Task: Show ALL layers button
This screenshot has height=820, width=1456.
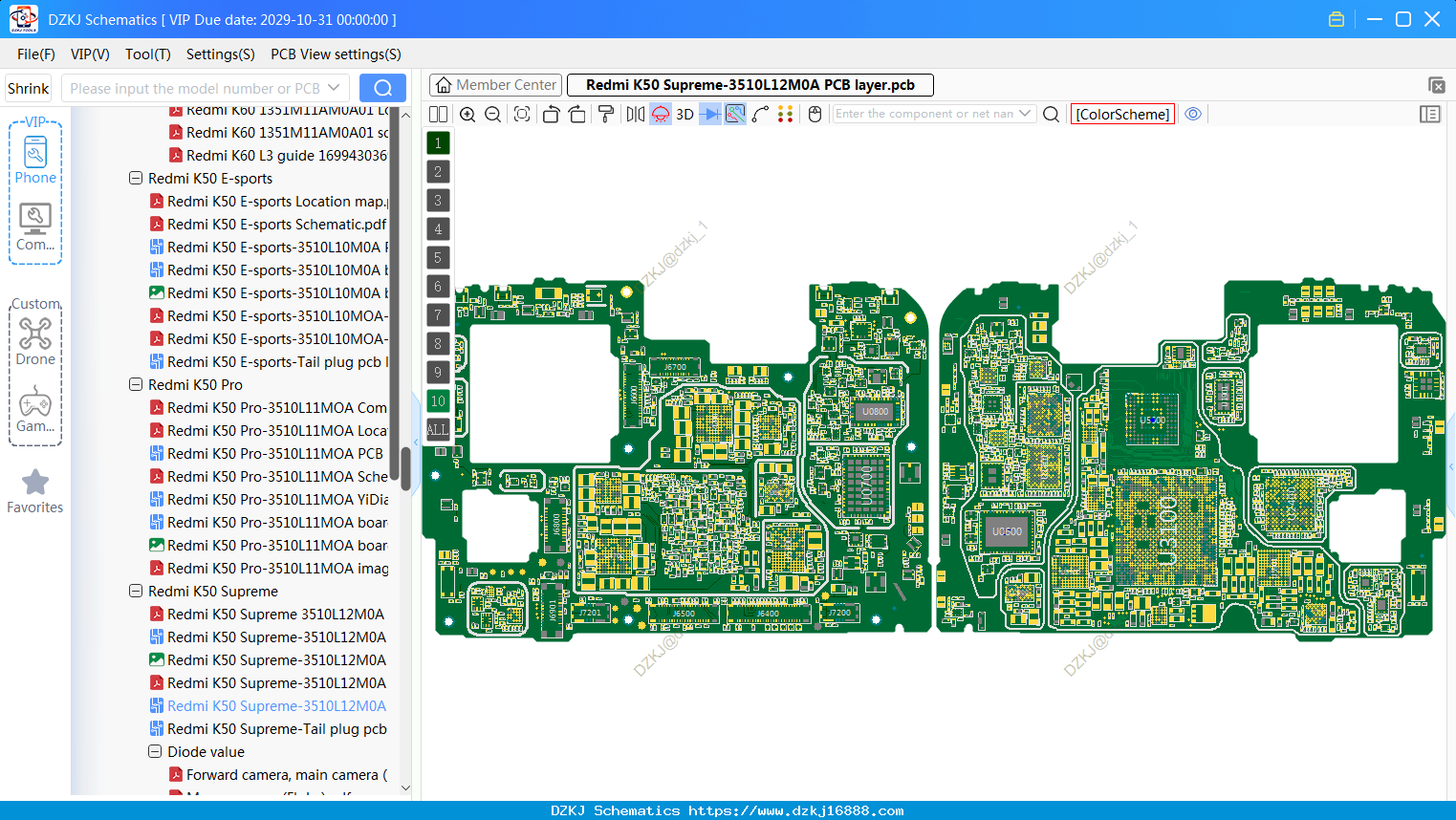Action: [x=438, y=430]
